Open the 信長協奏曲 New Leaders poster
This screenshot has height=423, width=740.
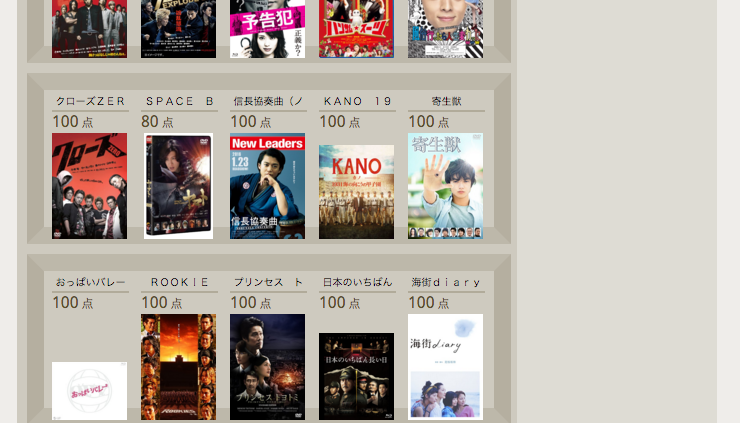coord(267,186)
